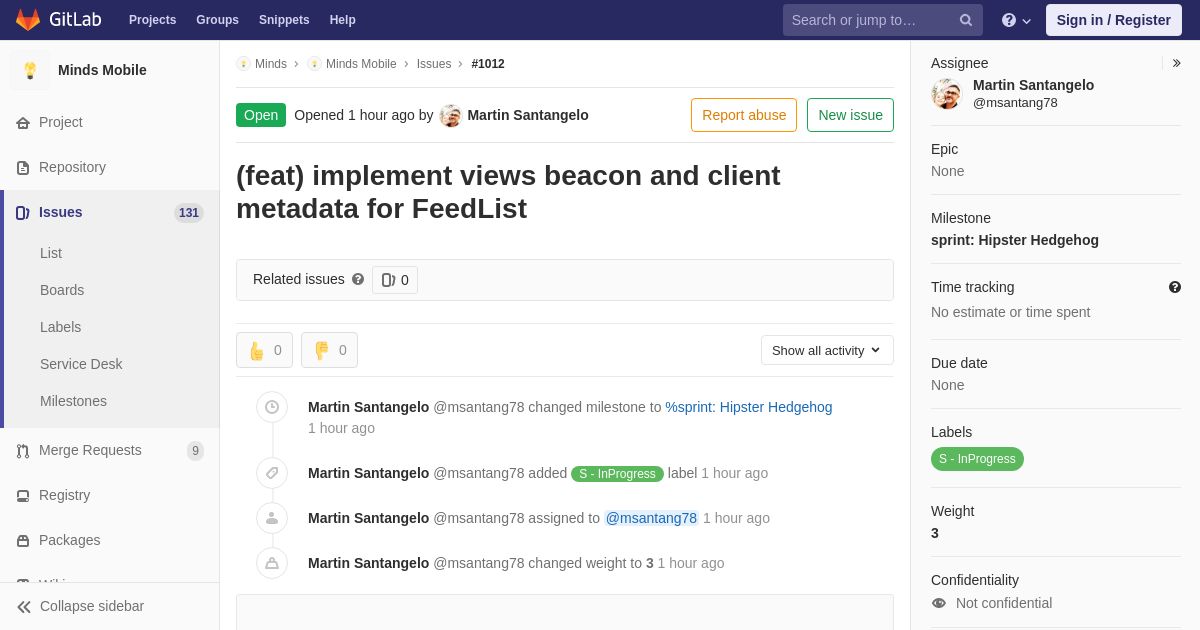Click #1012 breadcrumb link
Viewport: 1200px width, 630px height.
coord(488,64)
